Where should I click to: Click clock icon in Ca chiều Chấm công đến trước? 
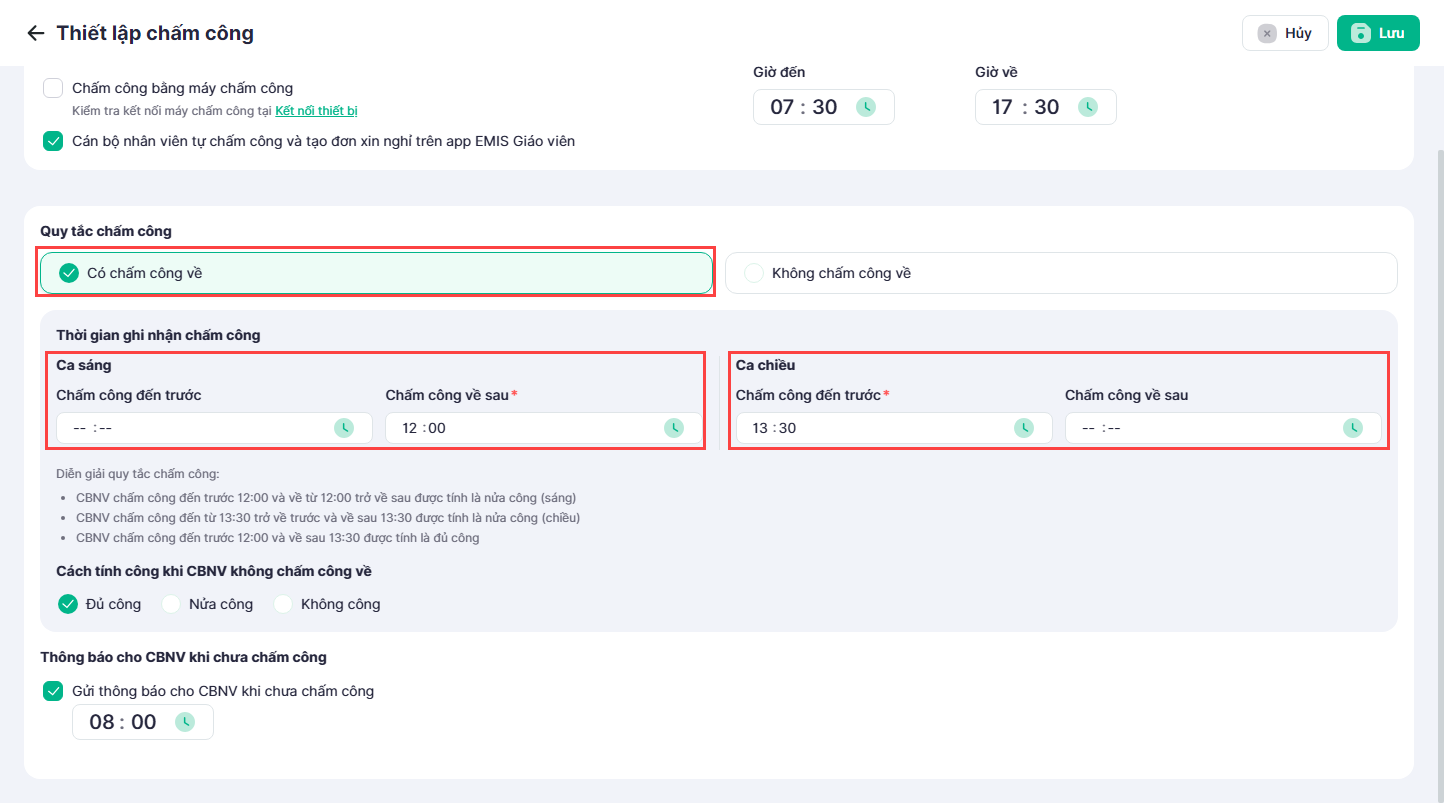pyautogui.click(x=1024, y=428)
